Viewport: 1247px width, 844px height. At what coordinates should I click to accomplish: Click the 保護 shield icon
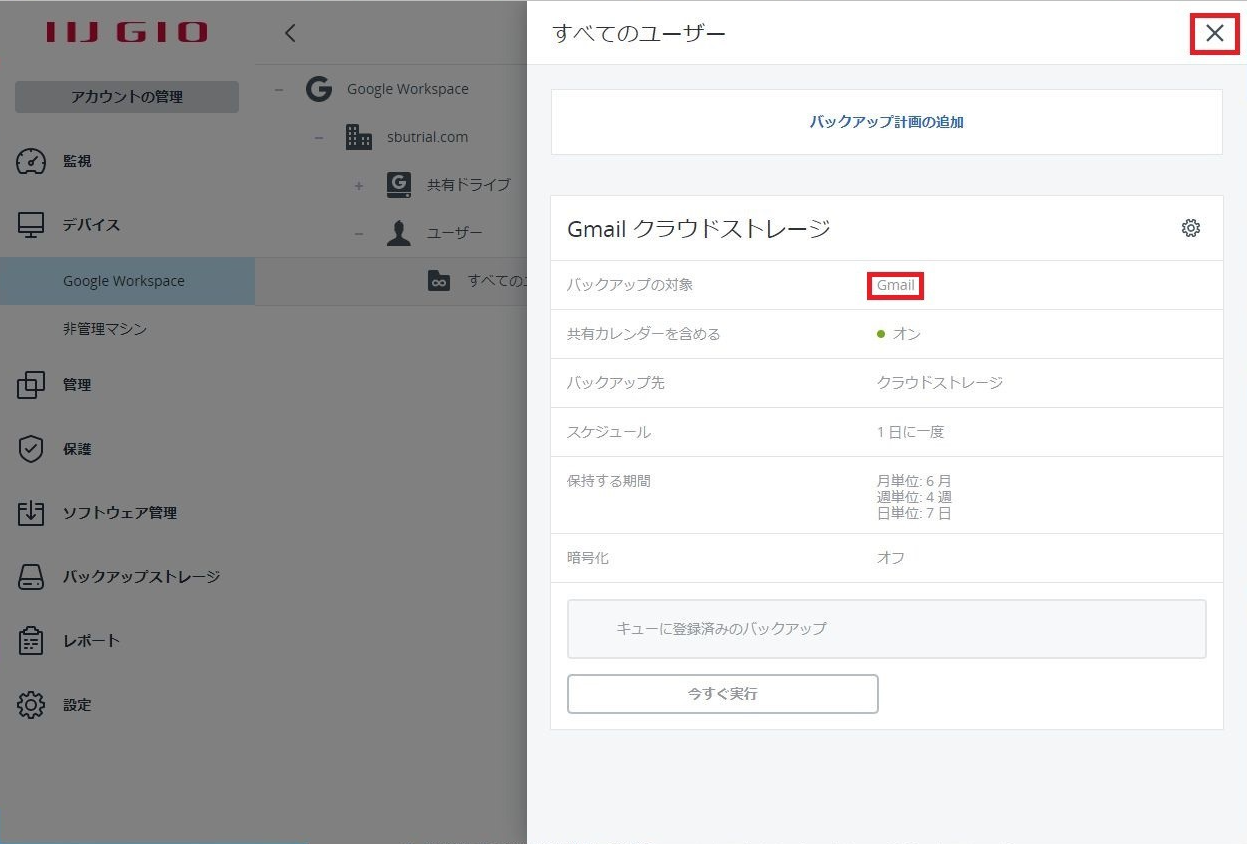[31, 449]
